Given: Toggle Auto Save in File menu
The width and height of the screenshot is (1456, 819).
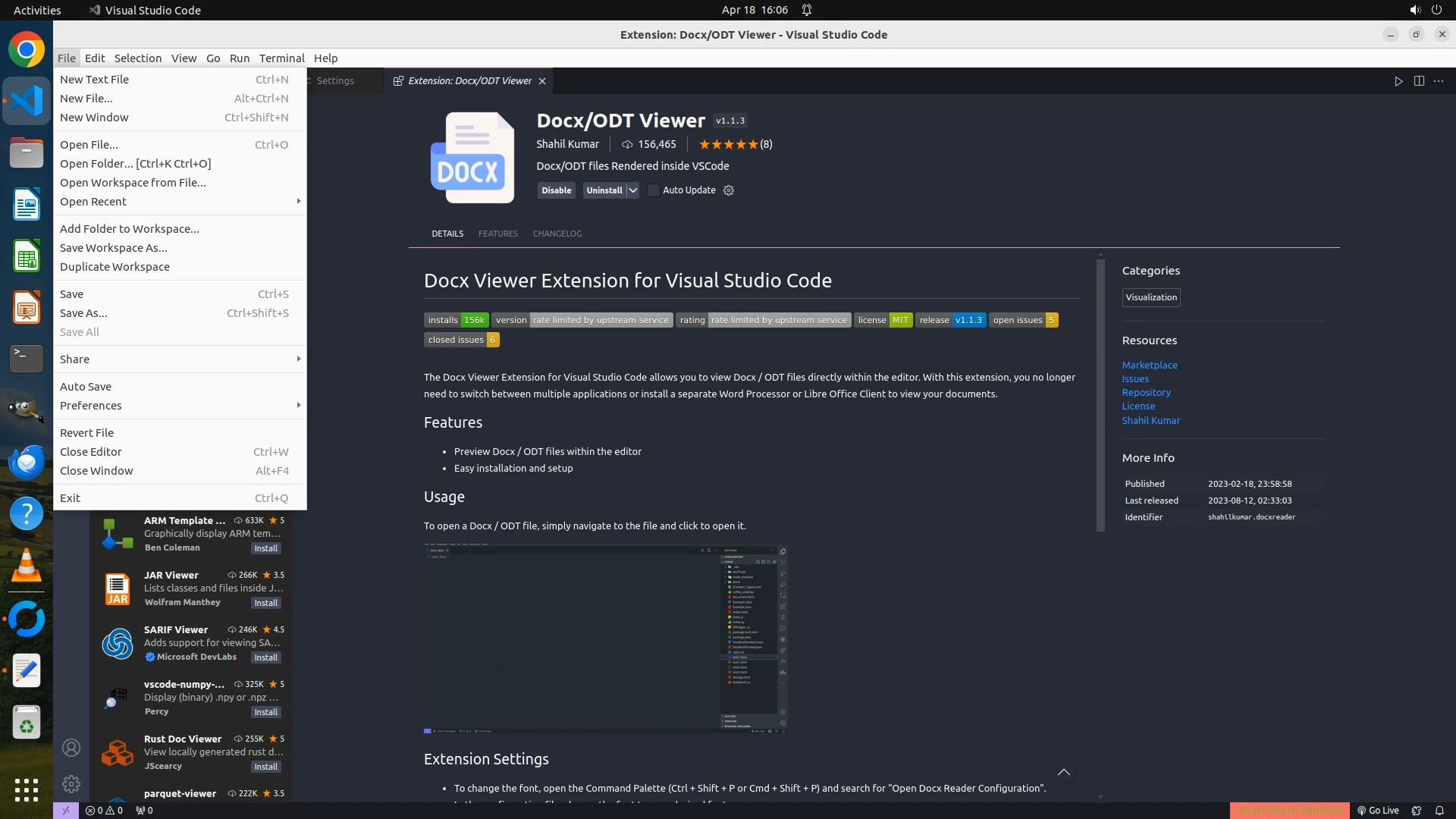Looking at the screenshot, I should 86,386.
